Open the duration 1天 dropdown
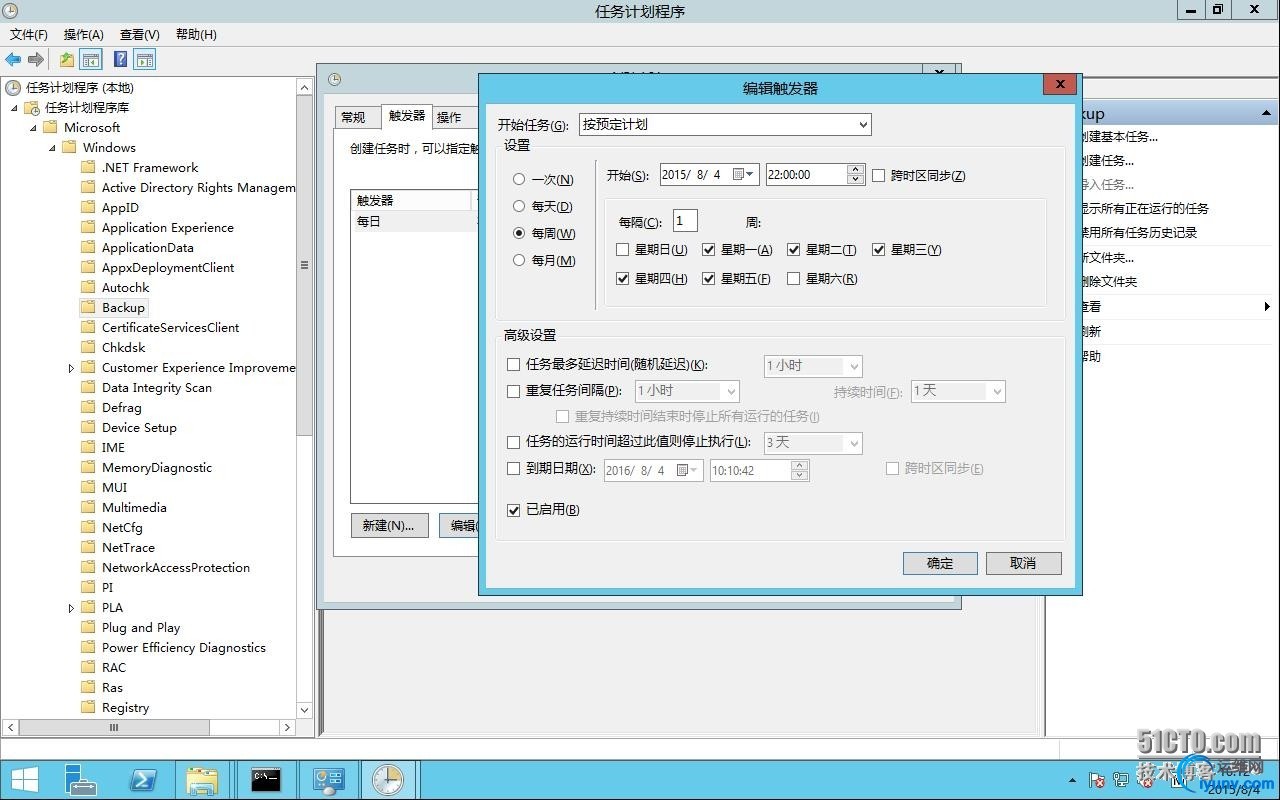This screenshot has height=800, width=1280. coord(958,391)
